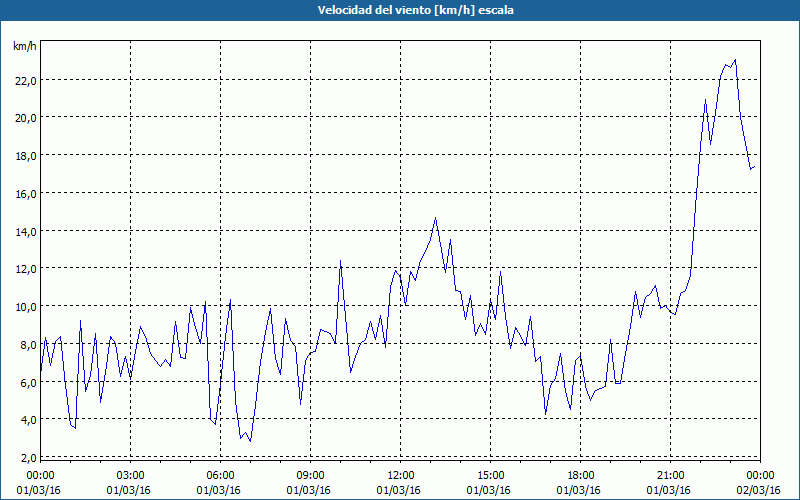Click the '01/03/16' date under '09:00'
Viewport: 800px width, 500px height.
(309, 490)
